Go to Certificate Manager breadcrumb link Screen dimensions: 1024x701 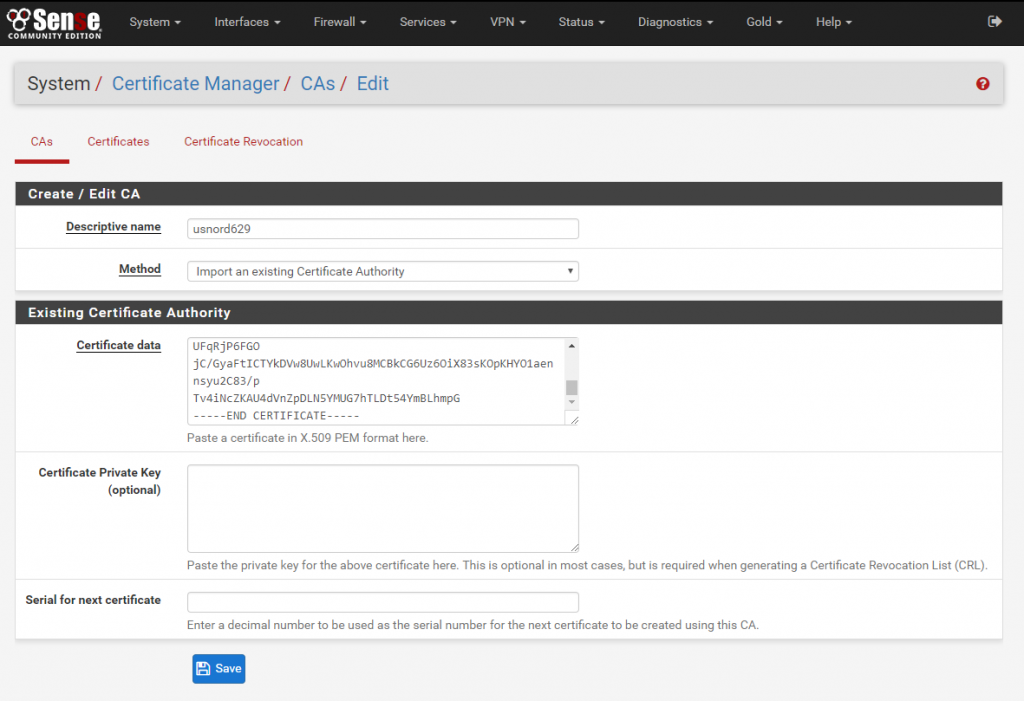tap(195, 84)
